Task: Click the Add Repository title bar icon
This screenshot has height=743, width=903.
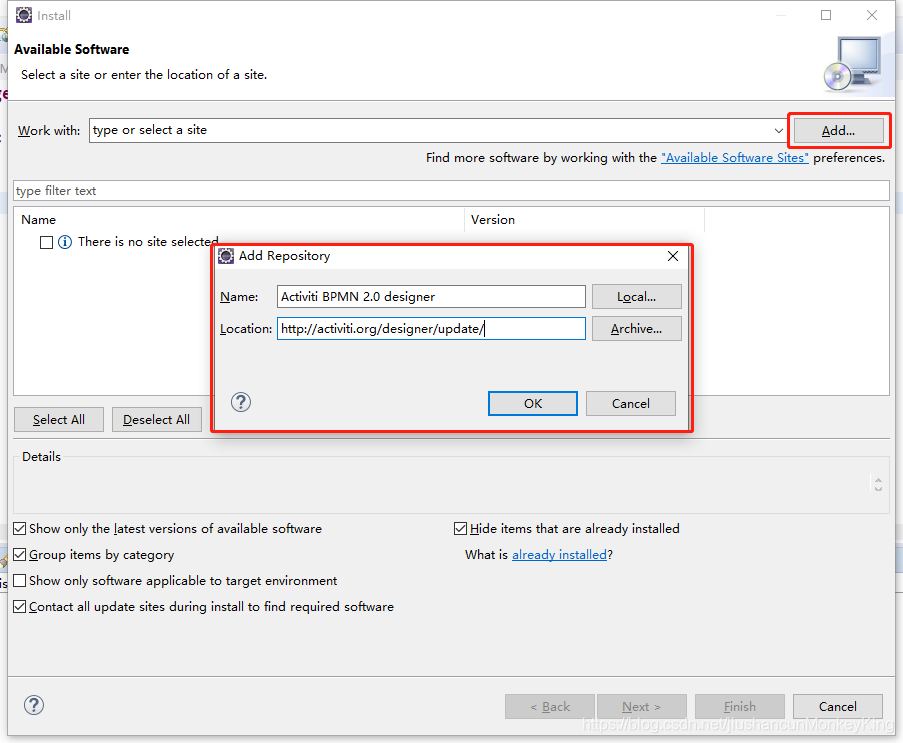Action: pos(226,256)
